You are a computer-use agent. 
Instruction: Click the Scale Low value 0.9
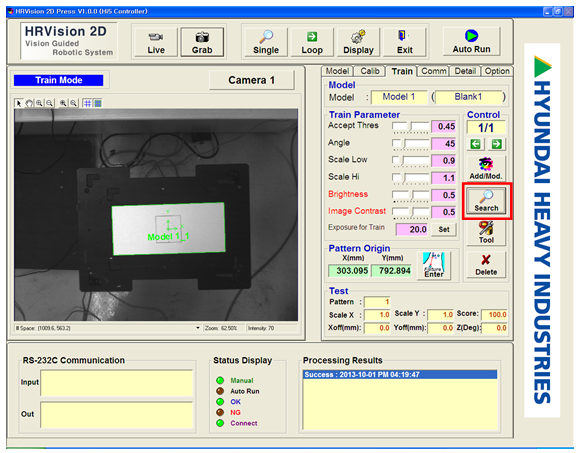444,160
